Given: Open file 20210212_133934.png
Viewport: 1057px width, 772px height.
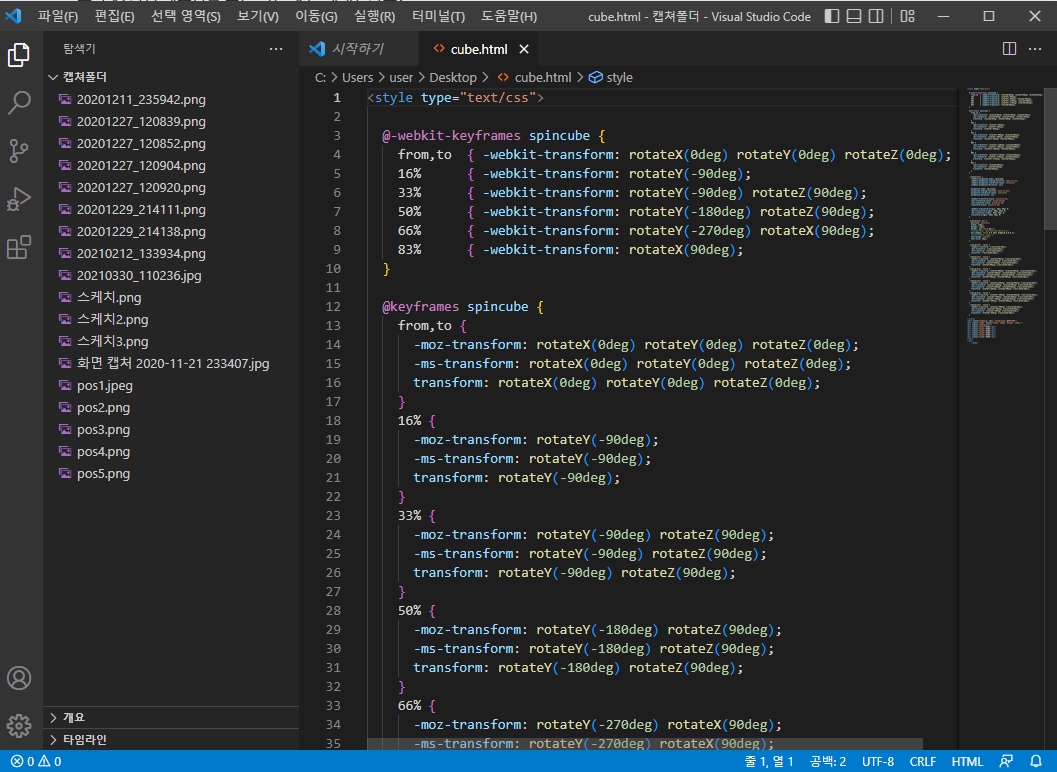Looking at the screenshot, I should tap(171, 254).
